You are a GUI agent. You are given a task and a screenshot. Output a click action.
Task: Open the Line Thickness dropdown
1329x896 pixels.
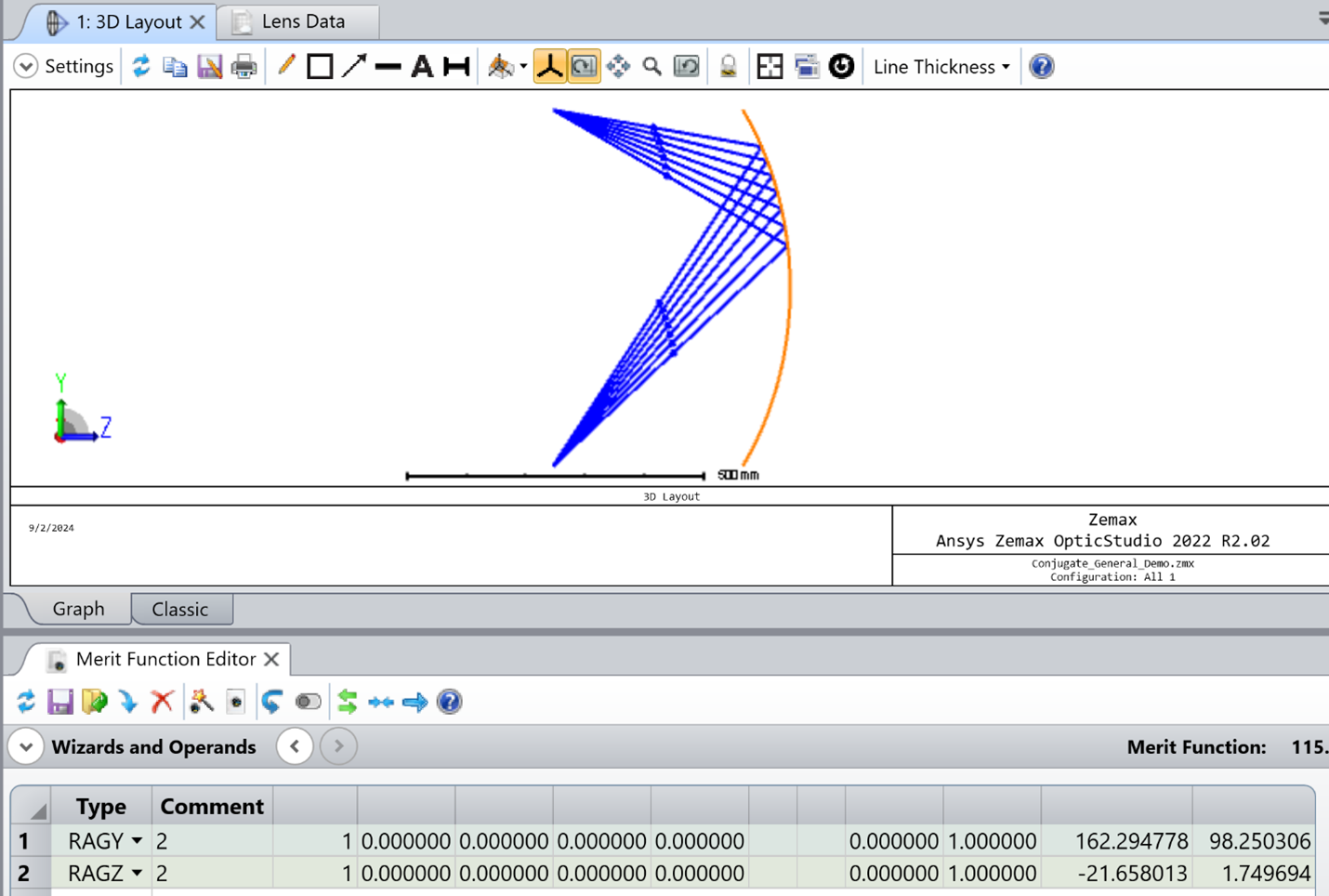tap(941, 67)
